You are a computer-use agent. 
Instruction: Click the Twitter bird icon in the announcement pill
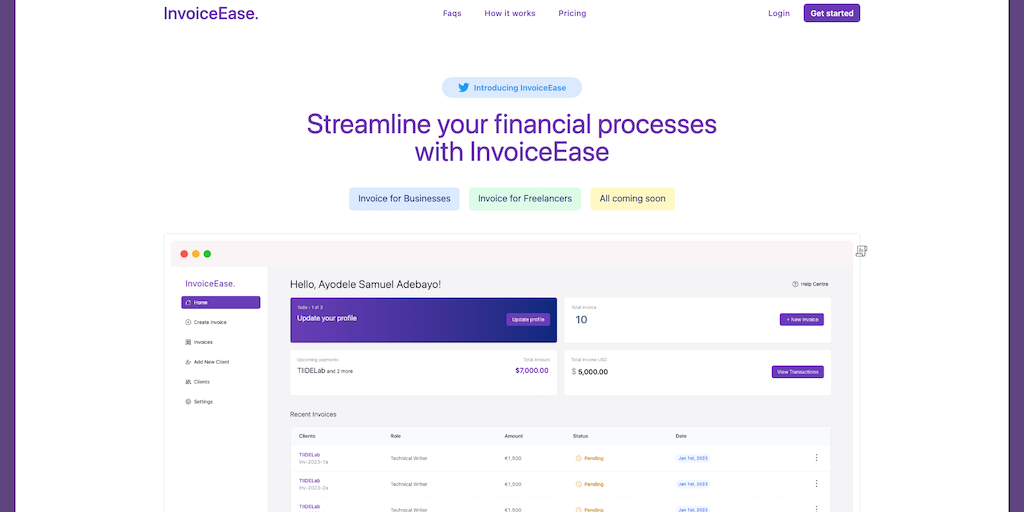click(x=463, y=88)
